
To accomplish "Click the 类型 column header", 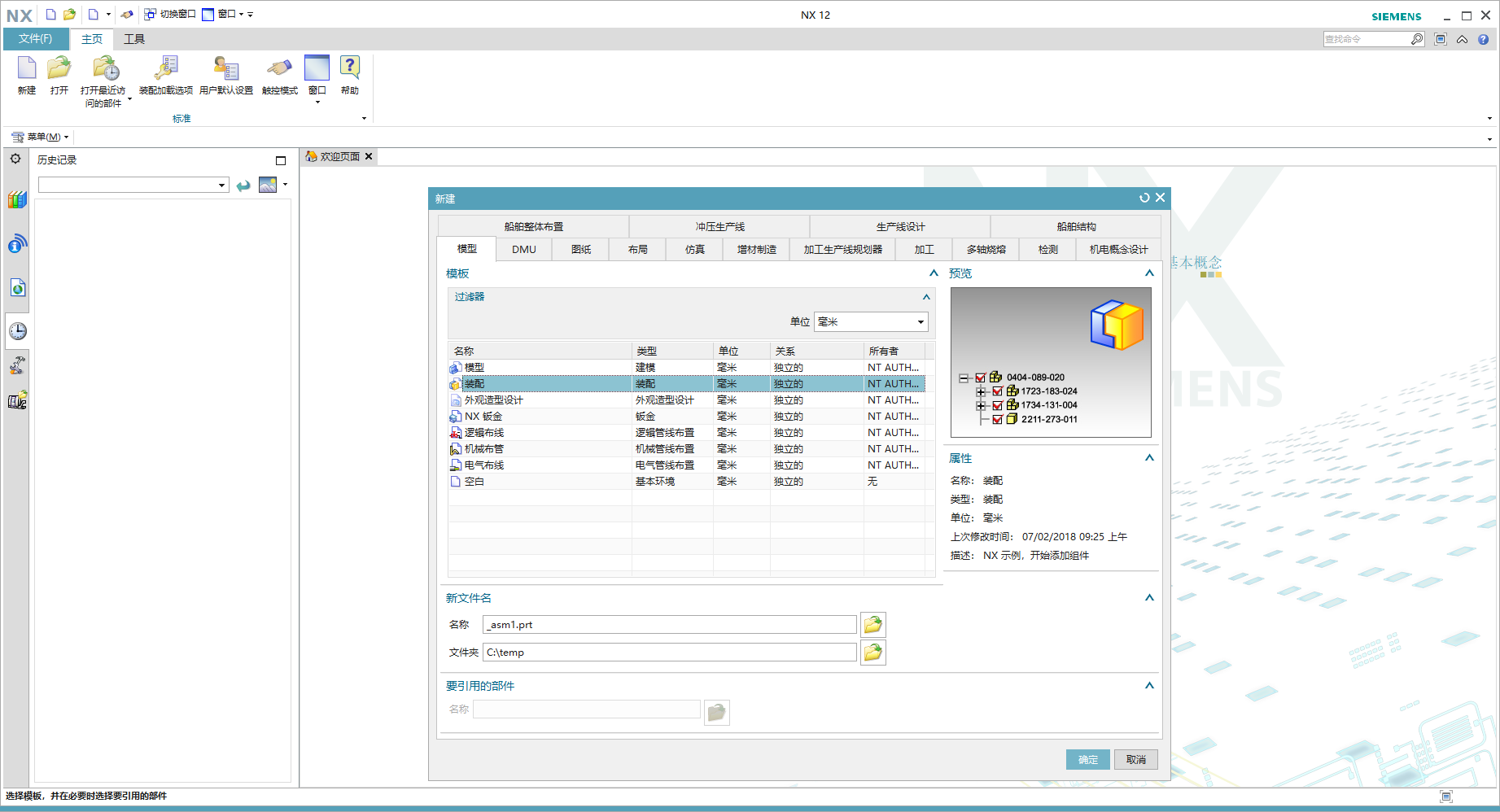I will (673, 351).
